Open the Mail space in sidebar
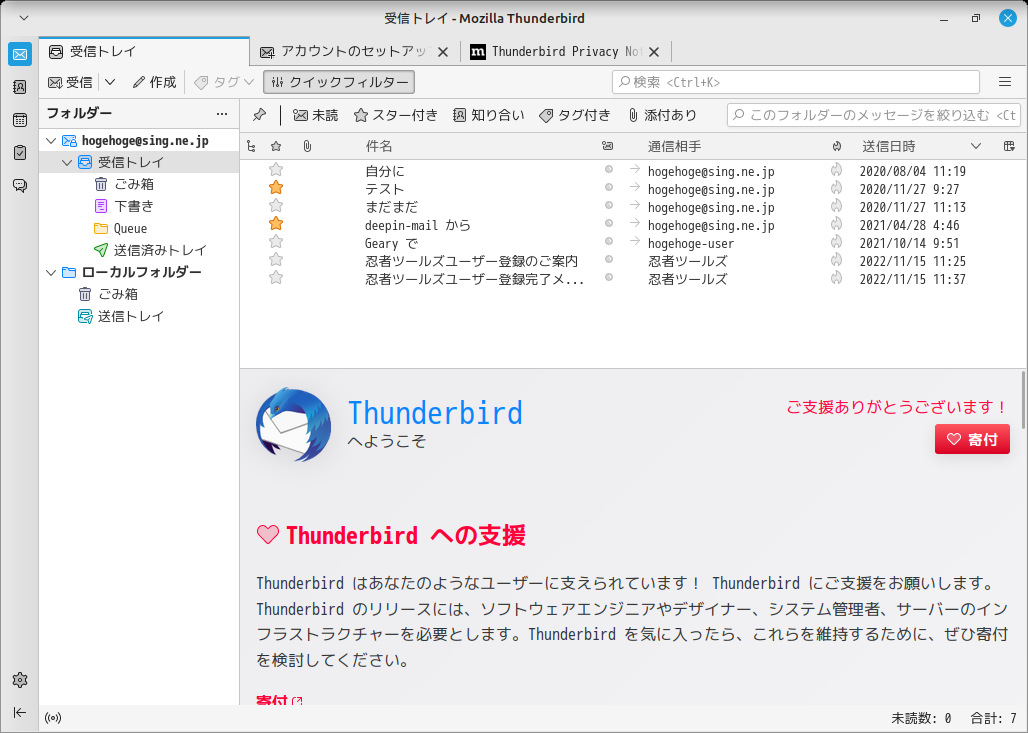Viewport: 1028px width, 733px height. (x=20, y=54)
